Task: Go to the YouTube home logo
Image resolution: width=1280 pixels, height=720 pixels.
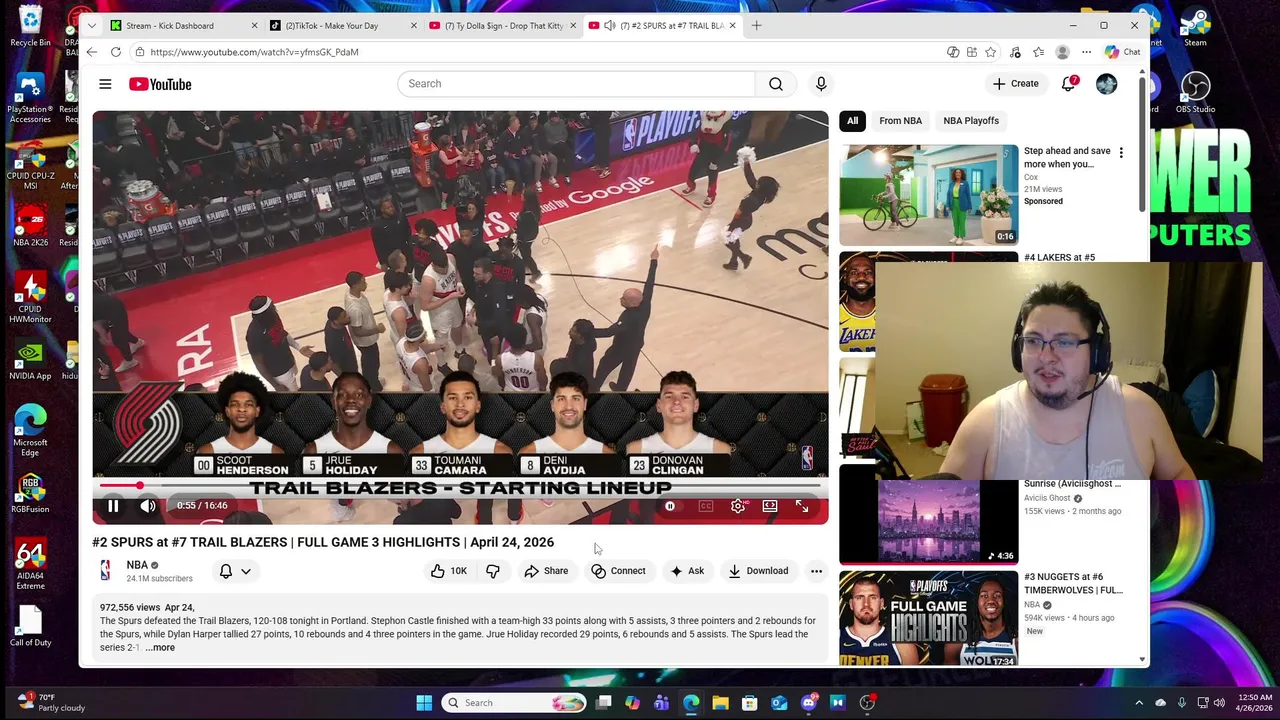Action: click(160, 84)
